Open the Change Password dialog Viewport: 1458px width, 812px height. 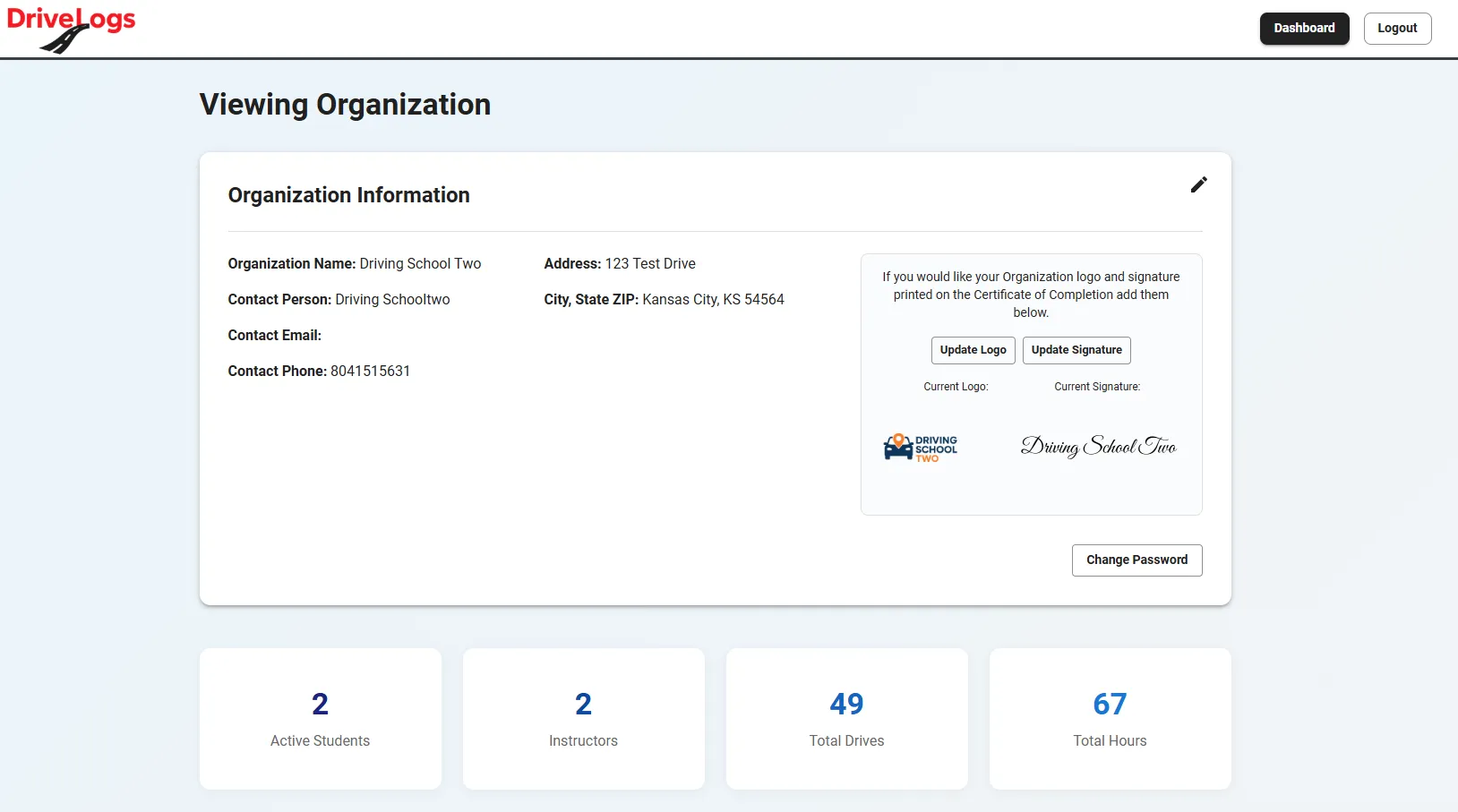tap(1136, 560)
